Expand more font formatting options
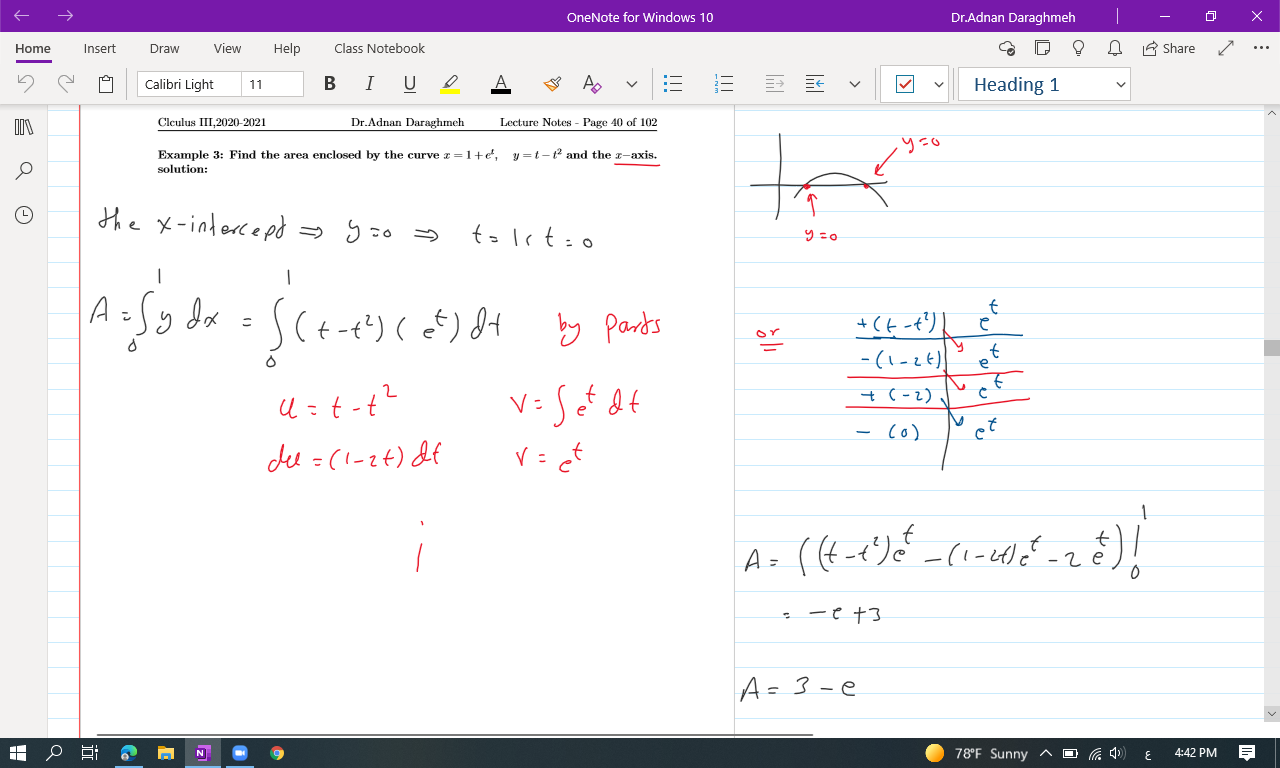Viewport: 1280px width, 768px height. pos(631,84)
